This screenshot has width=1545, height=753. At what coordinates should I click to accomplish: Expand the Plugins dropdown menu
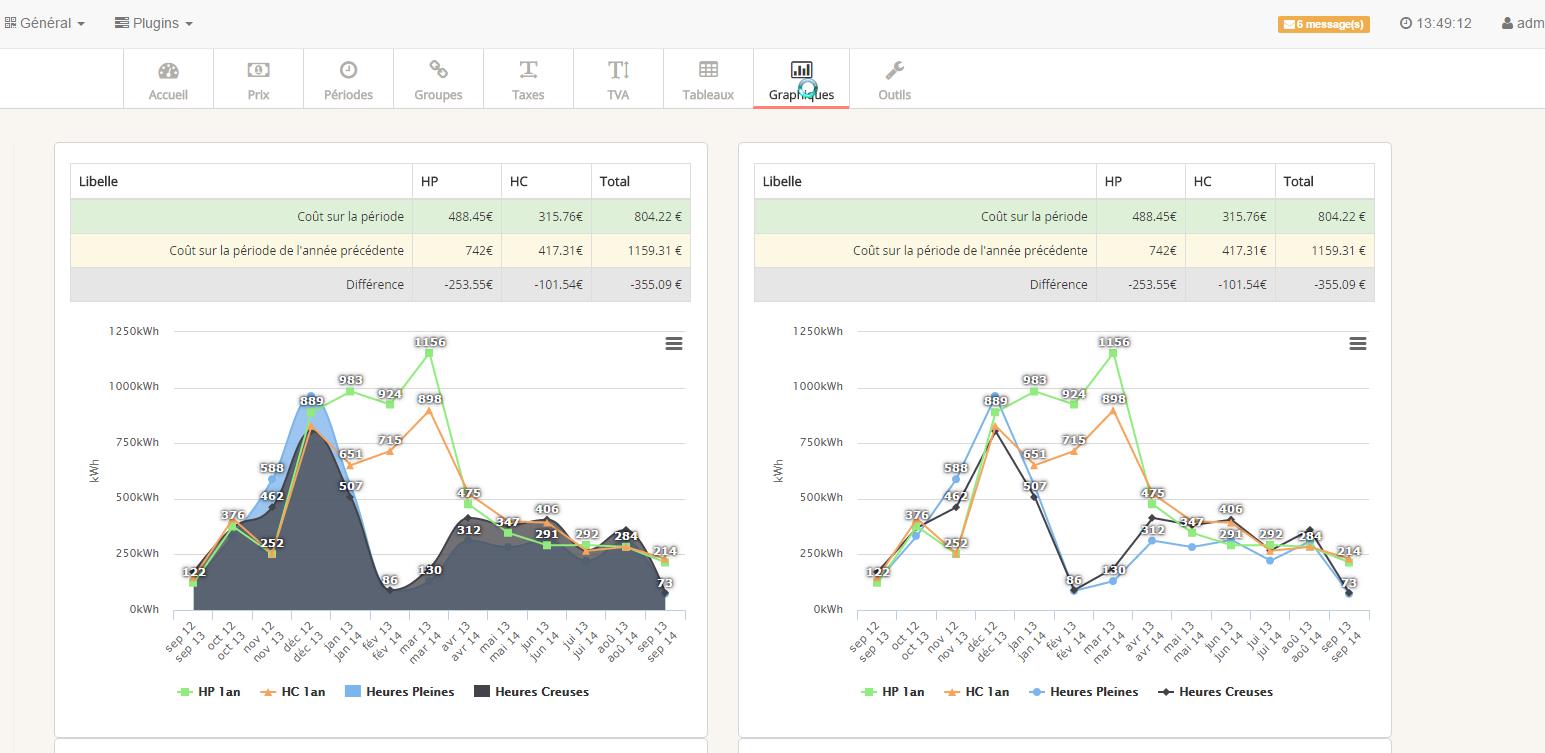(154, 23)
